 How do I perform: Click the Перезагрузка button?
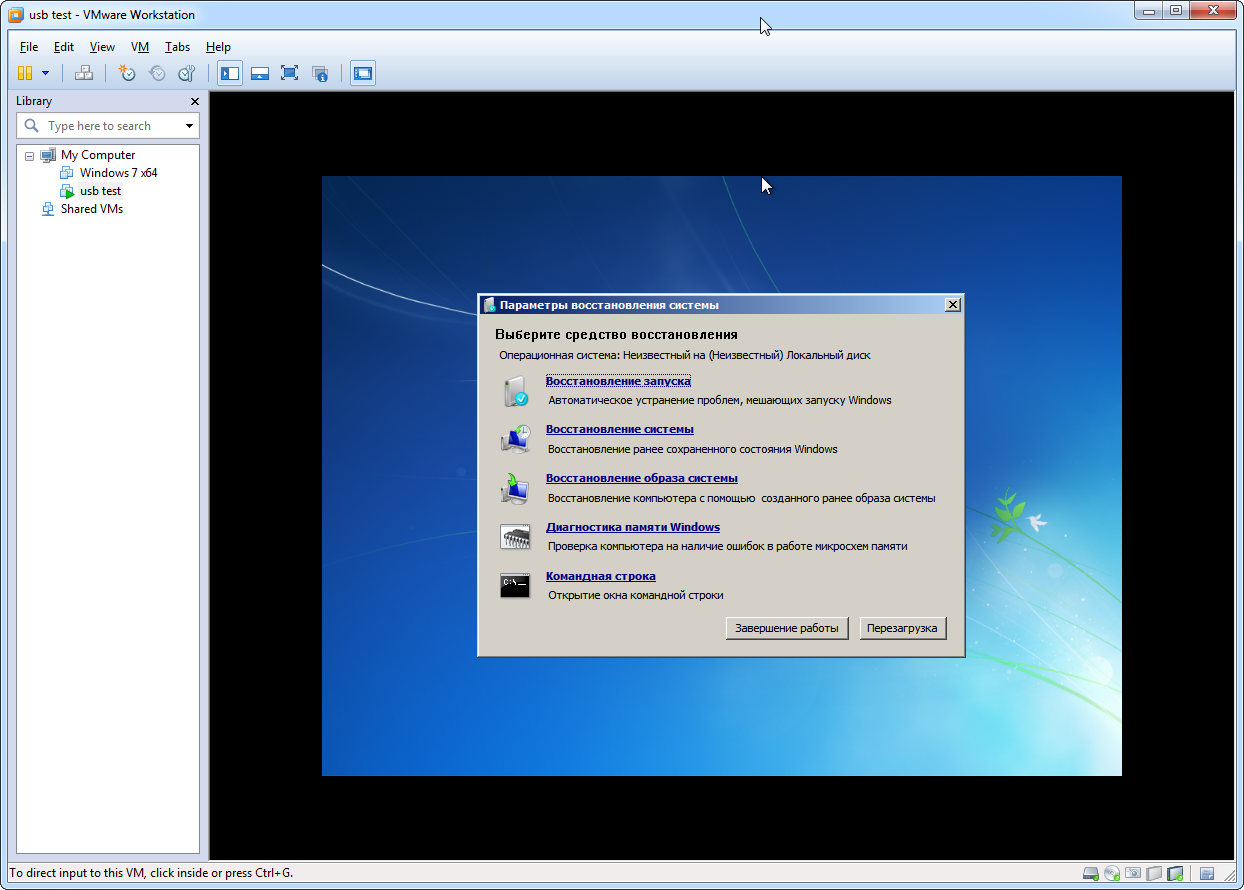(902, 628)
